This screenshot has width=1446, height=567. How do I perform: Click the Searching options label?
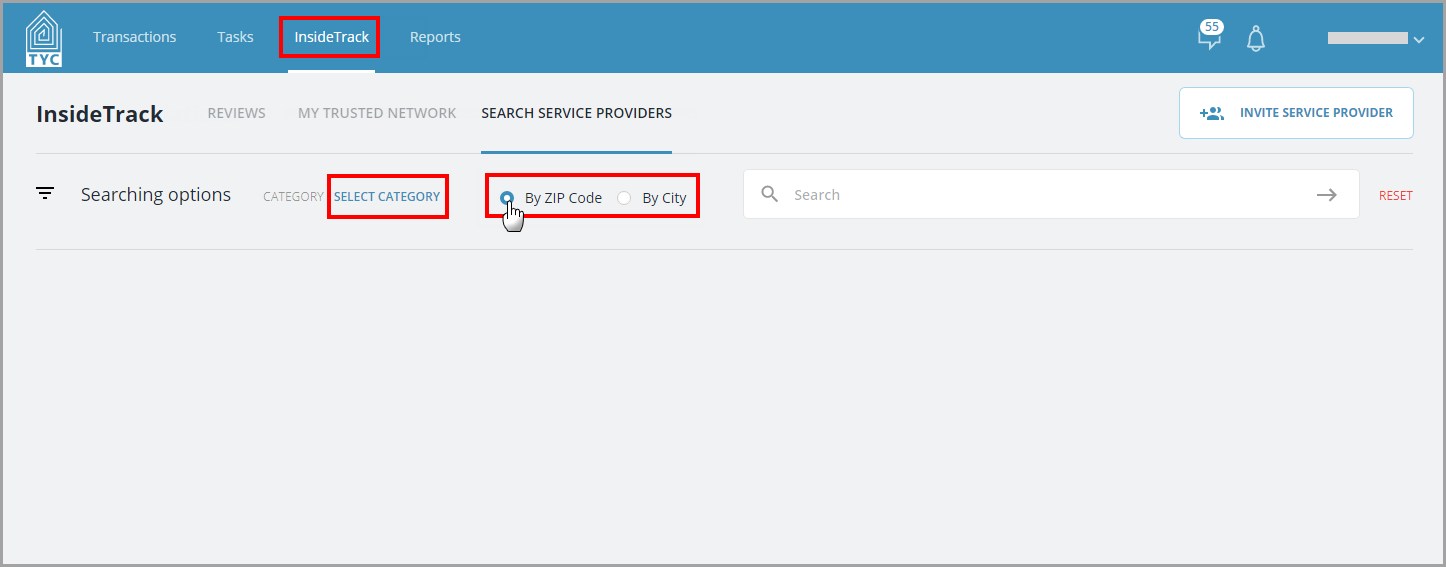(x=156, y=195)
